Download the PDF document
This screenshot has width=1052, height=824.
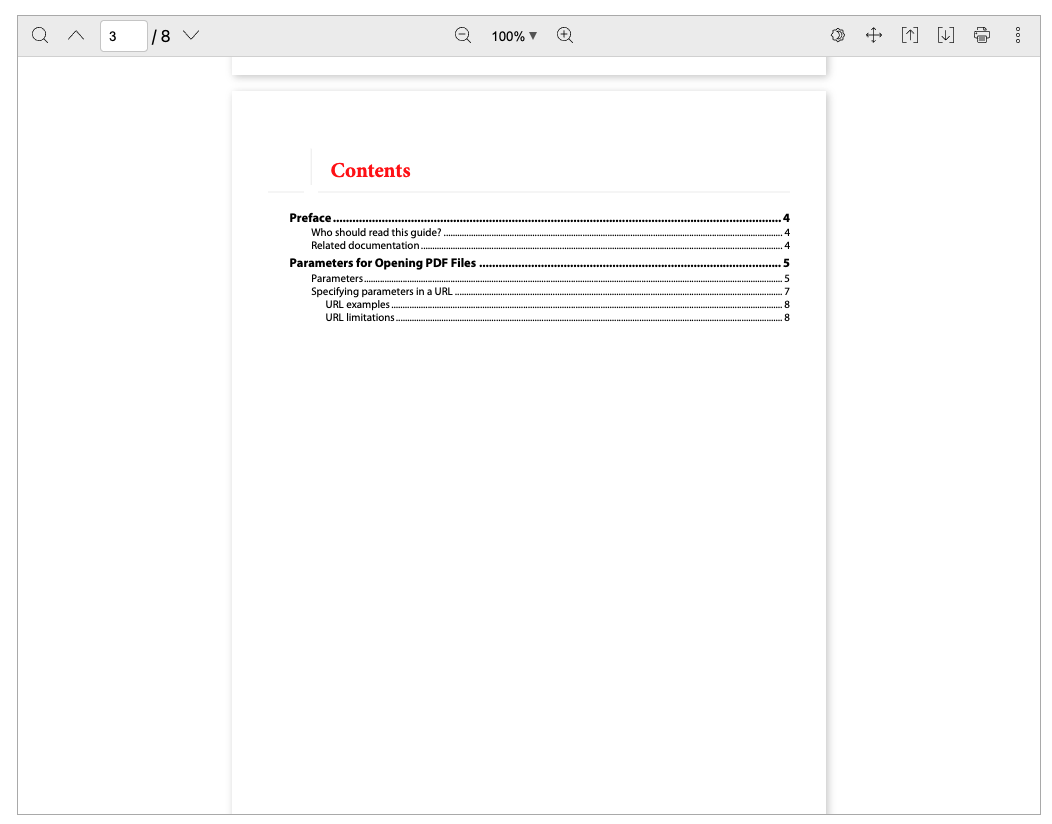pyautogui.click(x=945, y=35)
